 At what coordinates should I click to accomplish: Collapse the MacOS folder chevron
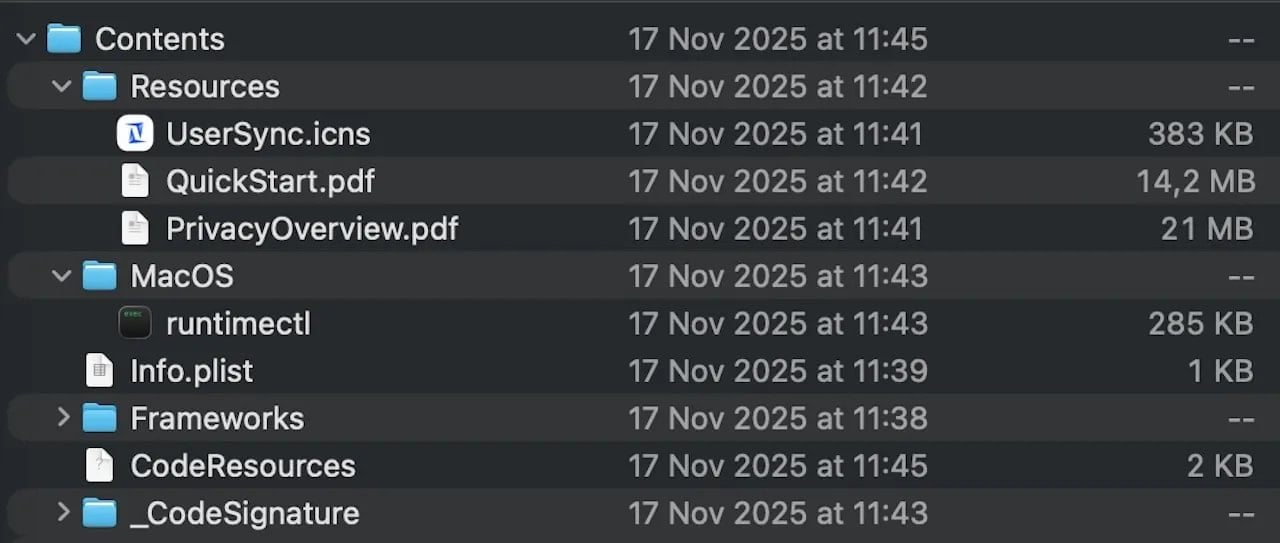point(62,276)
